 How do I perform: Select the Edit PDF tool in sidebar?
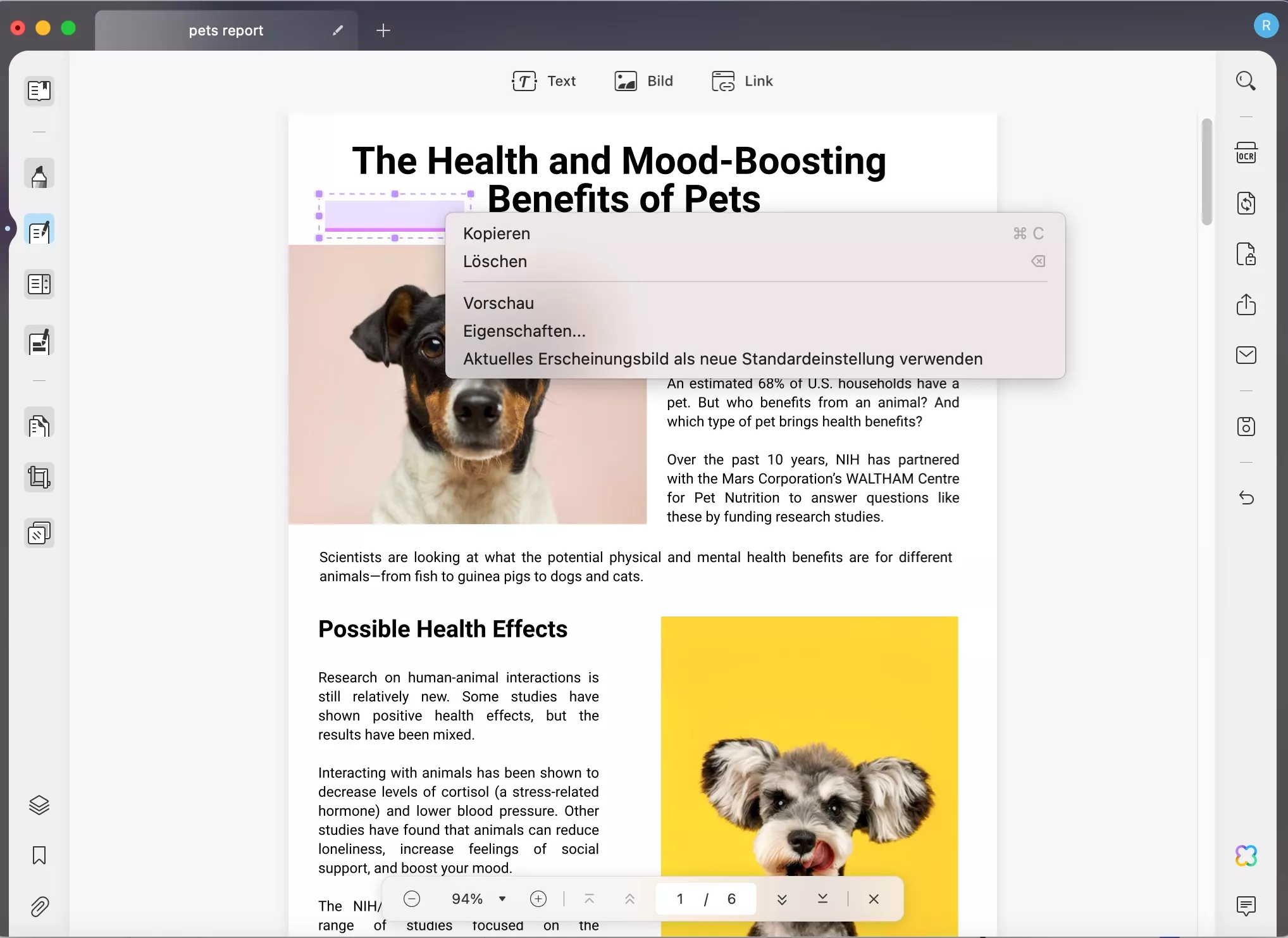39,230
